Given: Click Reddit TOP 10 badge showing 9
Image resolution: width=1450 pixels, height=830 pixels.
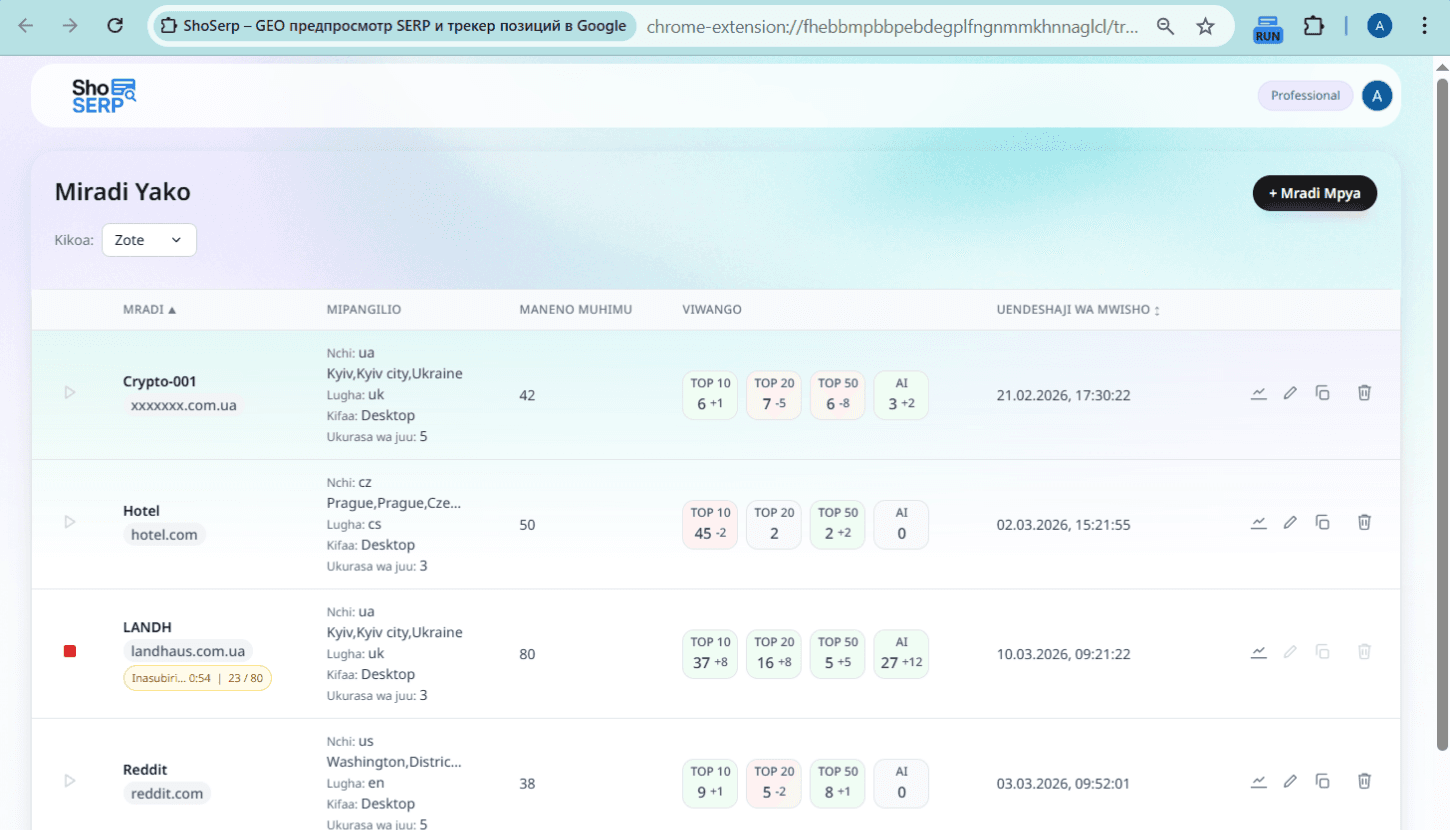Looking at the screenshot, I should (x=710, y=783).
